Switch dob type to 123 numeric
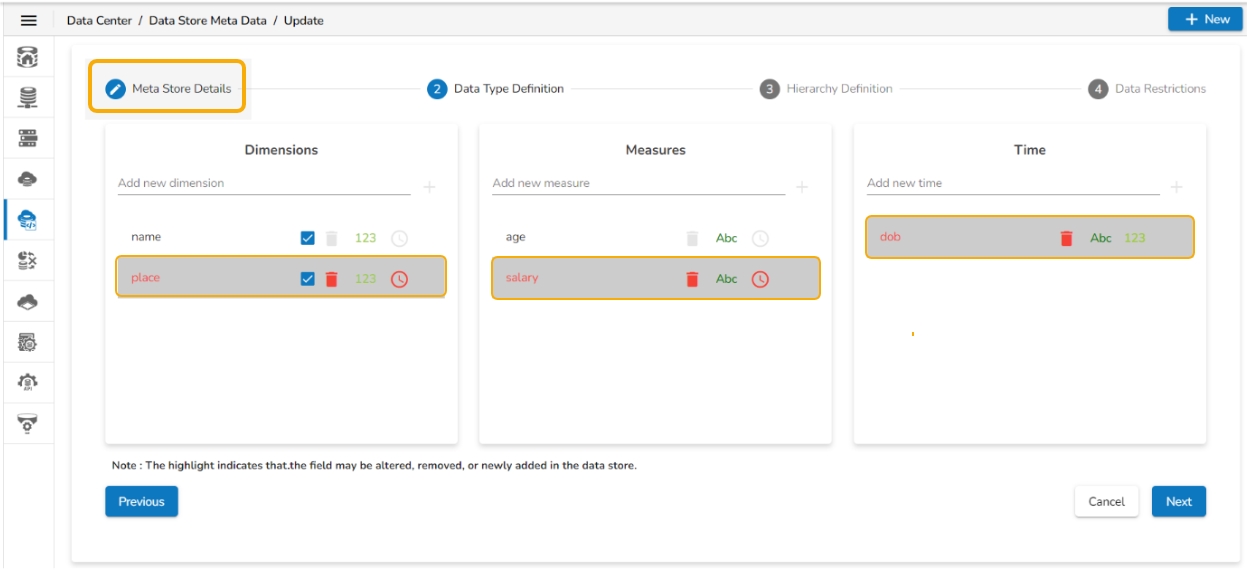This screenshot has width=1247, height=571. click(1134, 238)
